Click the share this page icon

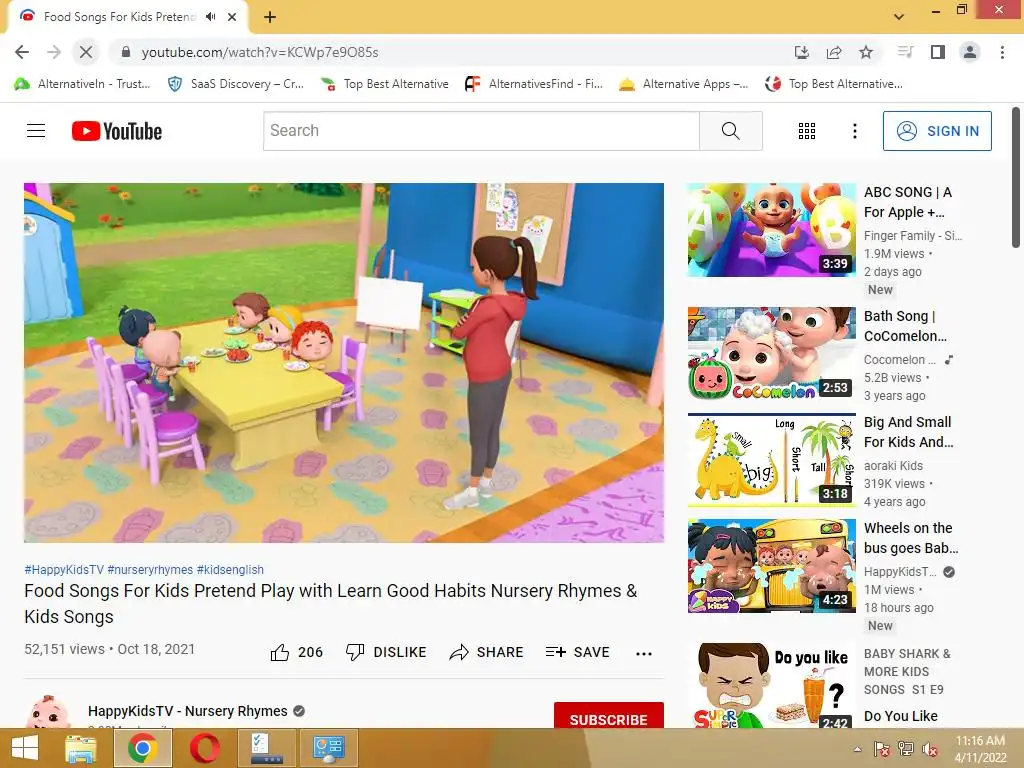coord(834,52)
